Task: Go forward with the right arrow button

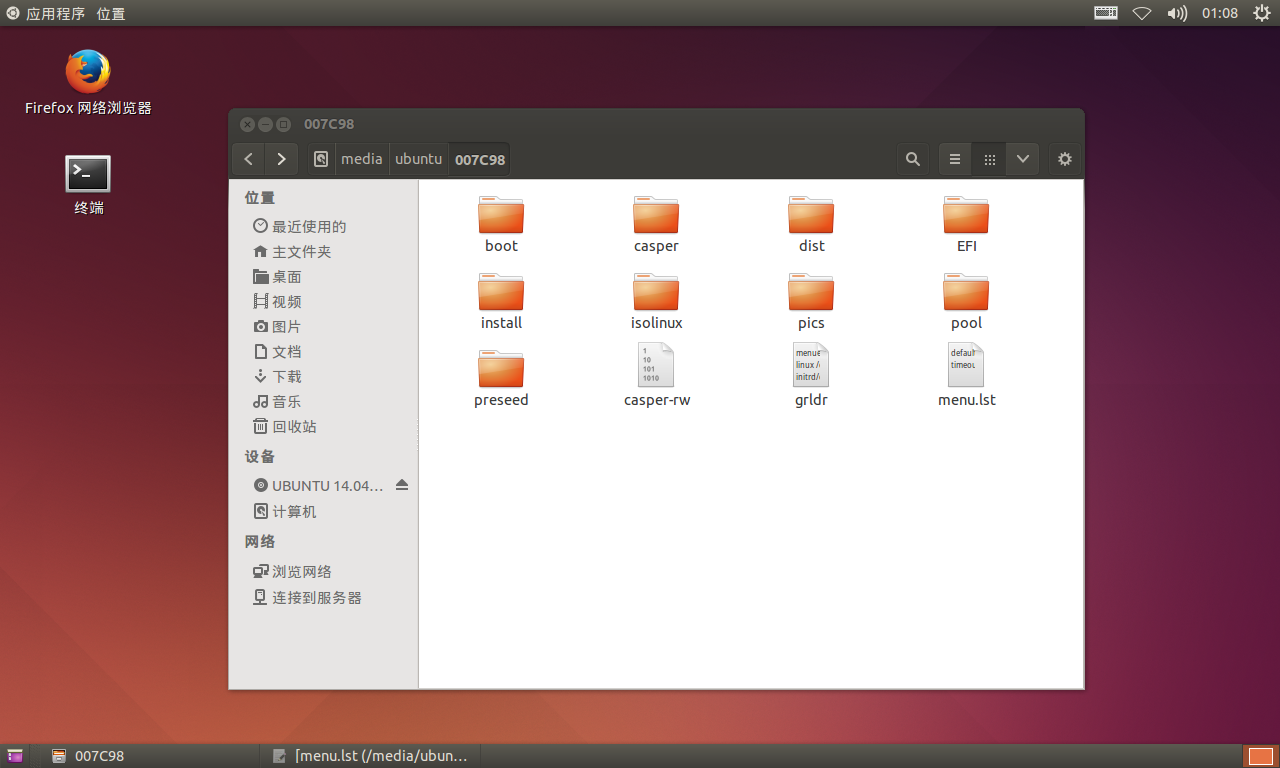Action: (x=281, y=159)
